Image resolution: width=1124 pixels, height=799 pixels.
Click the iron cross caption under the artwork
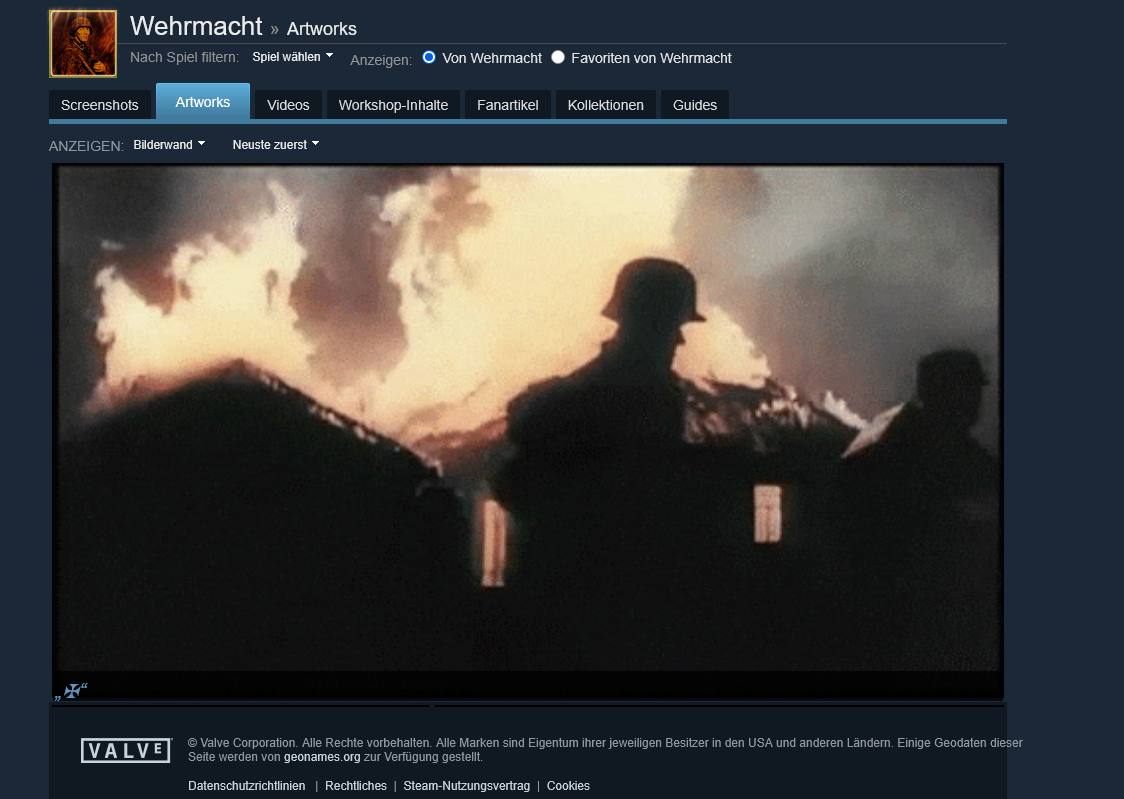pyautogui.click(x=72, y=690)
